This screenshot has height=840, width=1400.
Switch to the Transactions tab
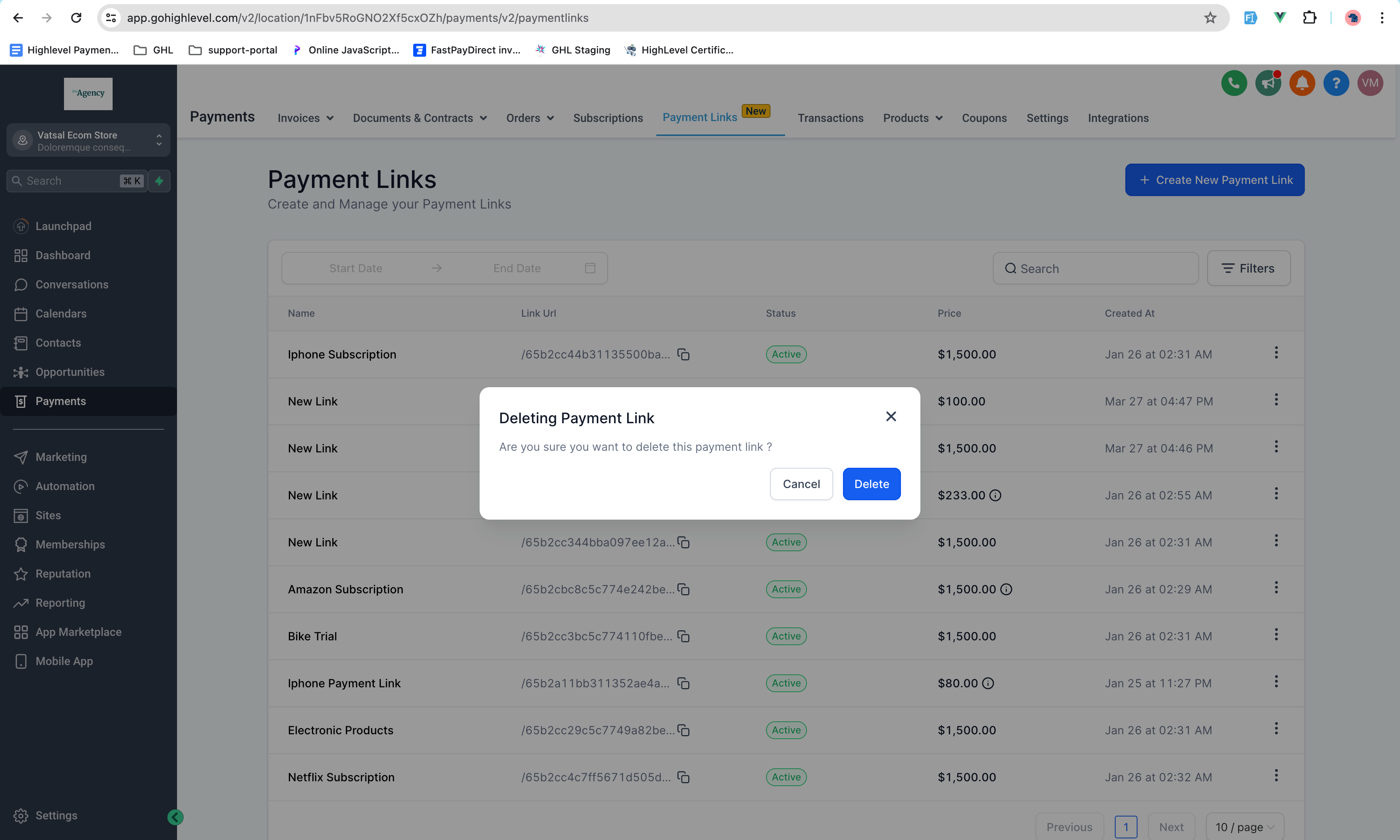(x=830, y=118)
